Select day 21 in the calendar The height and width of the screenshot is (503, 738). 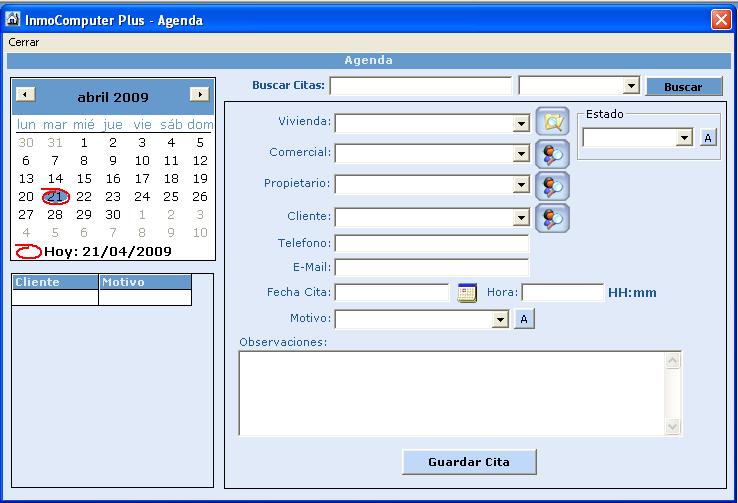[x=55, y=197]
